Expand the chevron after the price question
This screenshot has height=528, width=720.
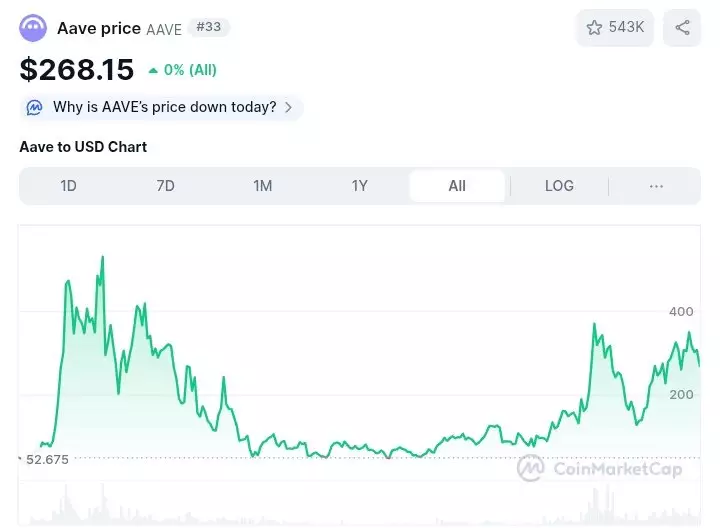(288, 107)
